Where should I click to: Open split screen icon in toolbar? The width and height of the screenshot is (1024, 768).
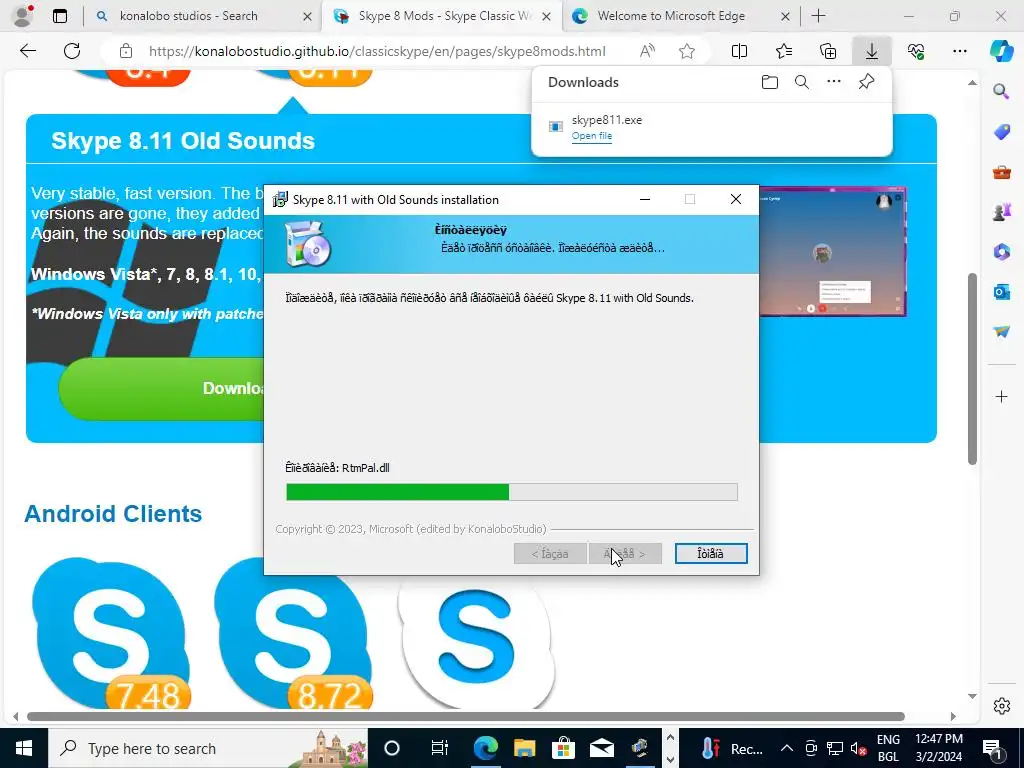[x=739, y=51]
